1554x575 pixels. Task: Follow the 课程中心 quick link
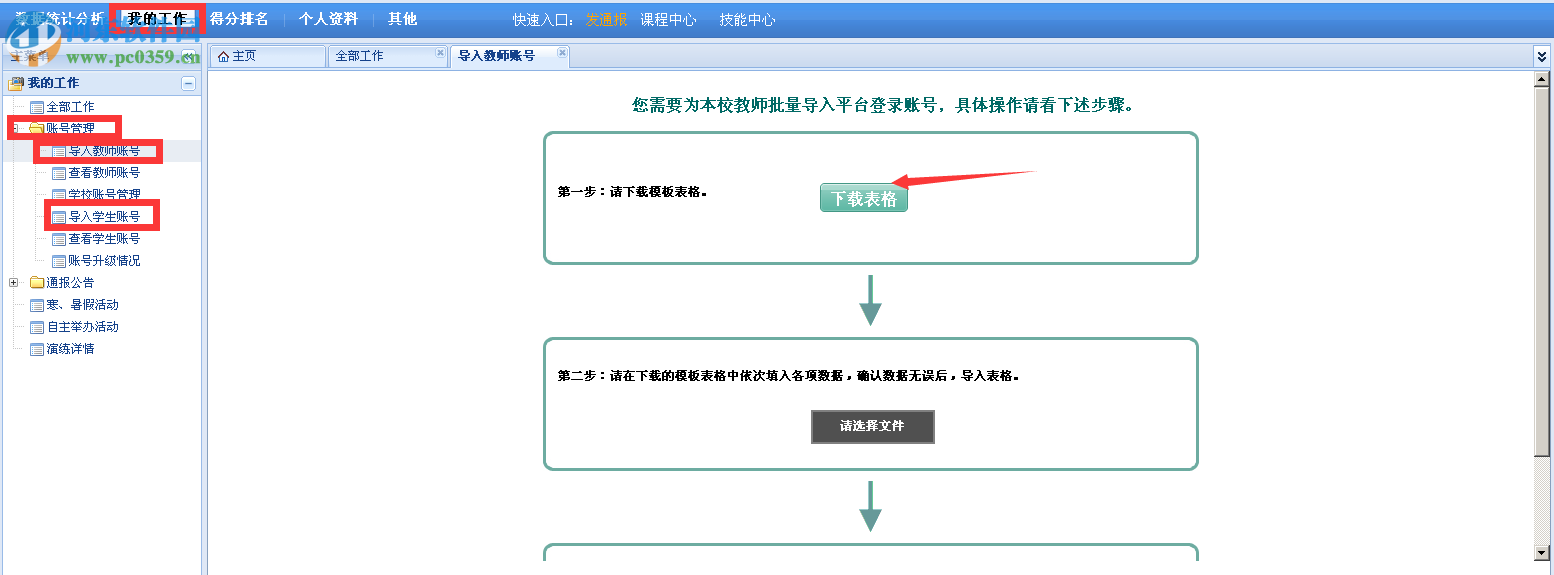668,20
